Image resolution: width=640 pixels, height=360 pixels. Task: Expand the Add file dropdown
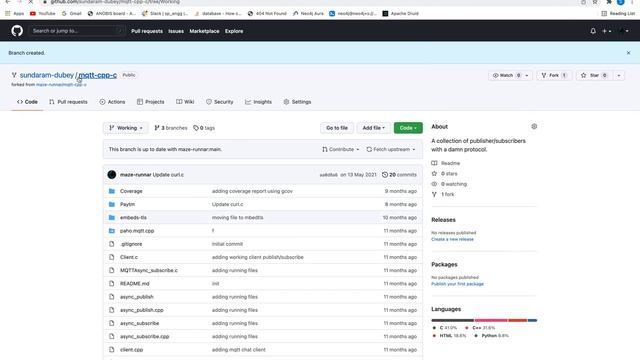373,128
